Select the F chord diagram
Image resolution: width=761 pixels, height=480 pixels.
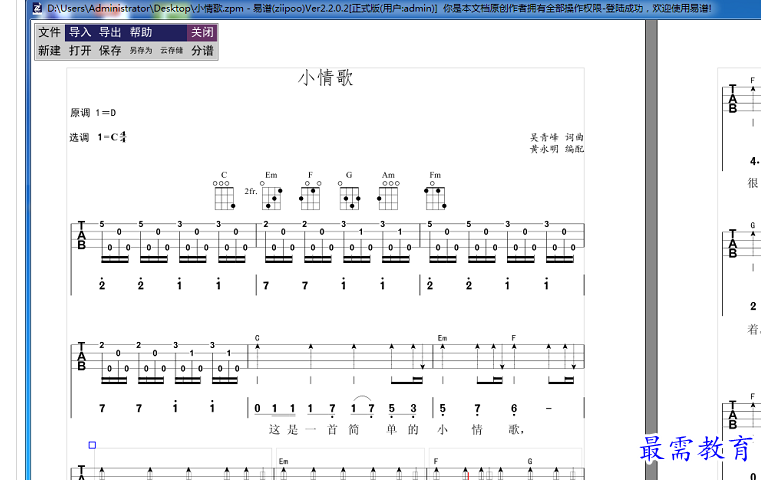(310, 191)
